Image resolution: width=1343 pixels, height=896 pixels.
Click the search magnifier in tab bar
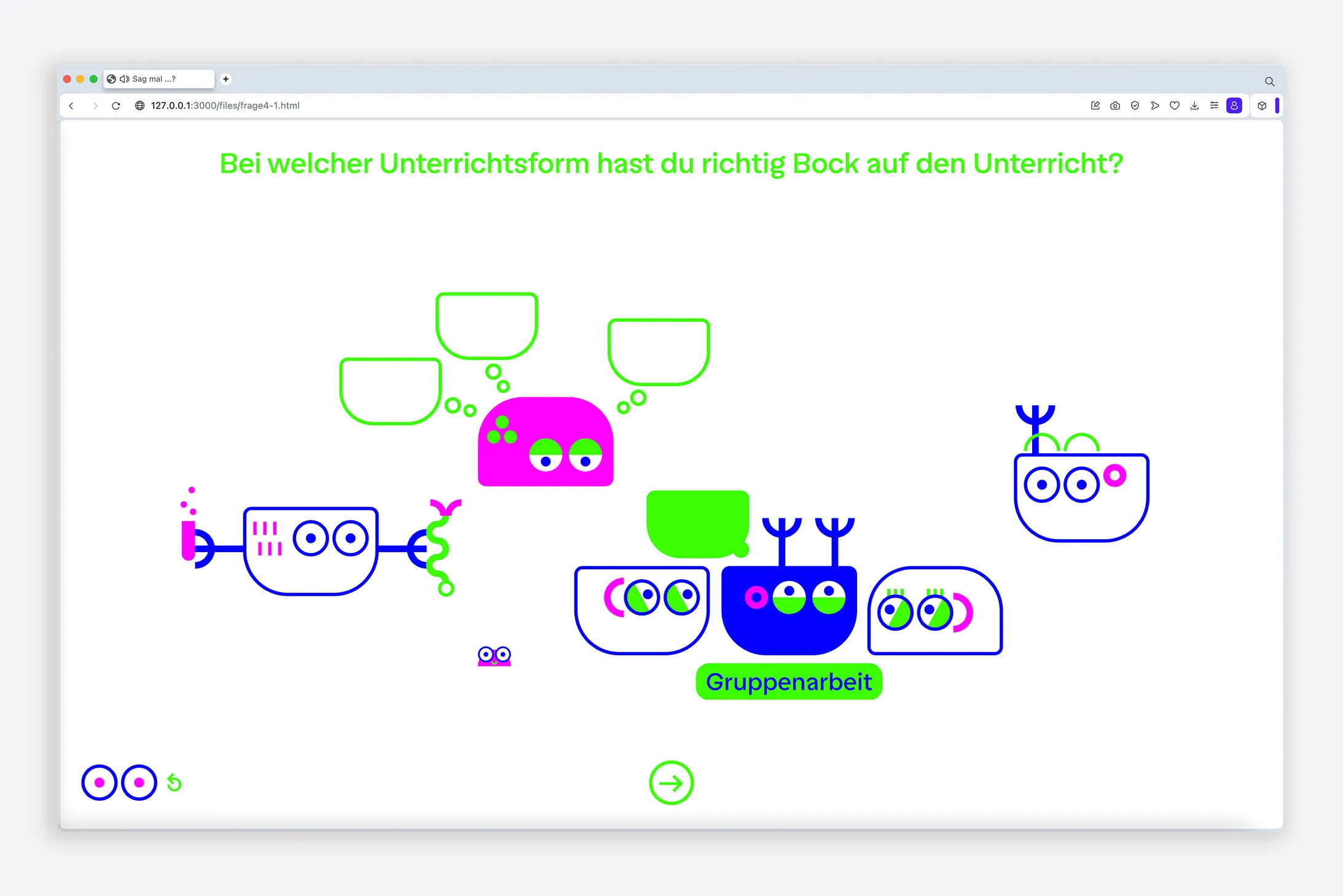coord(1269,81)
